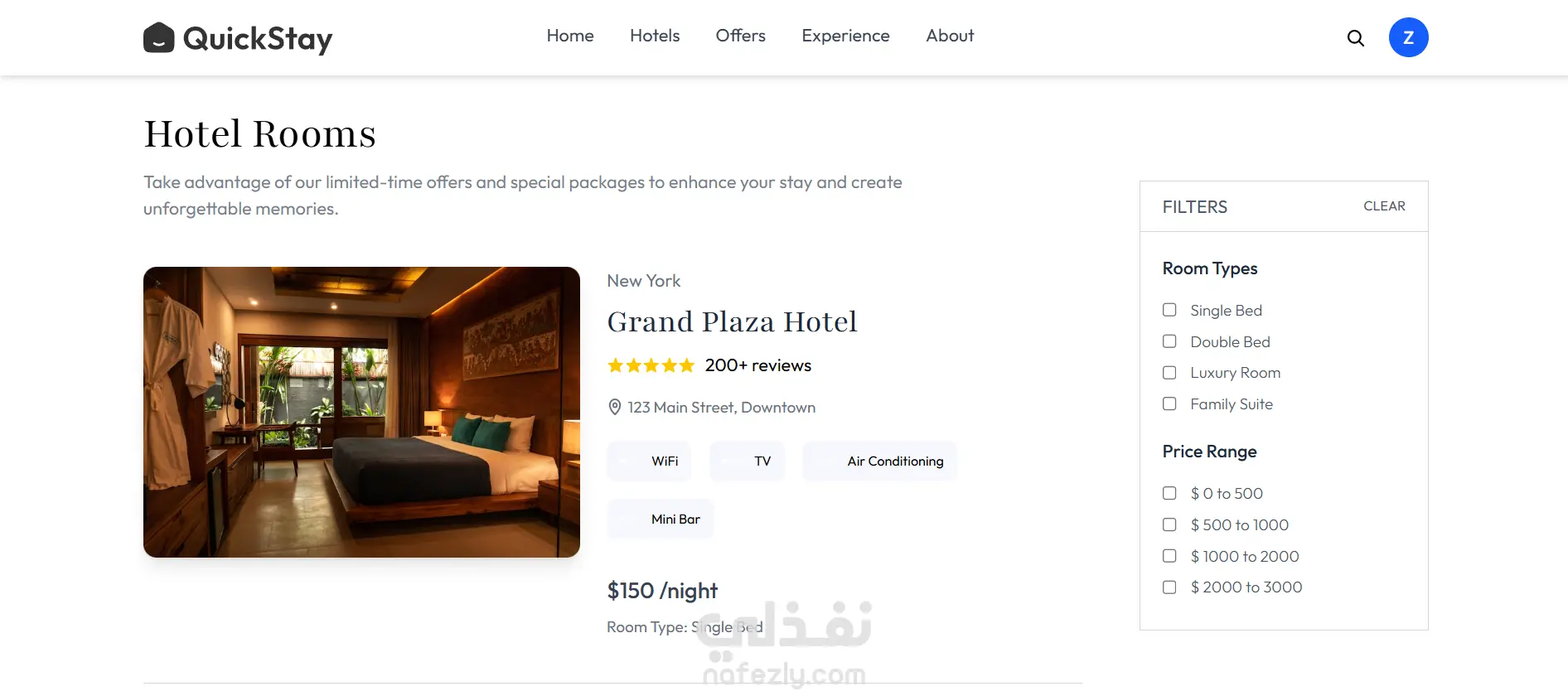
Task: Open search with the magnifier icon
Action: click(x=1356, y=38)
